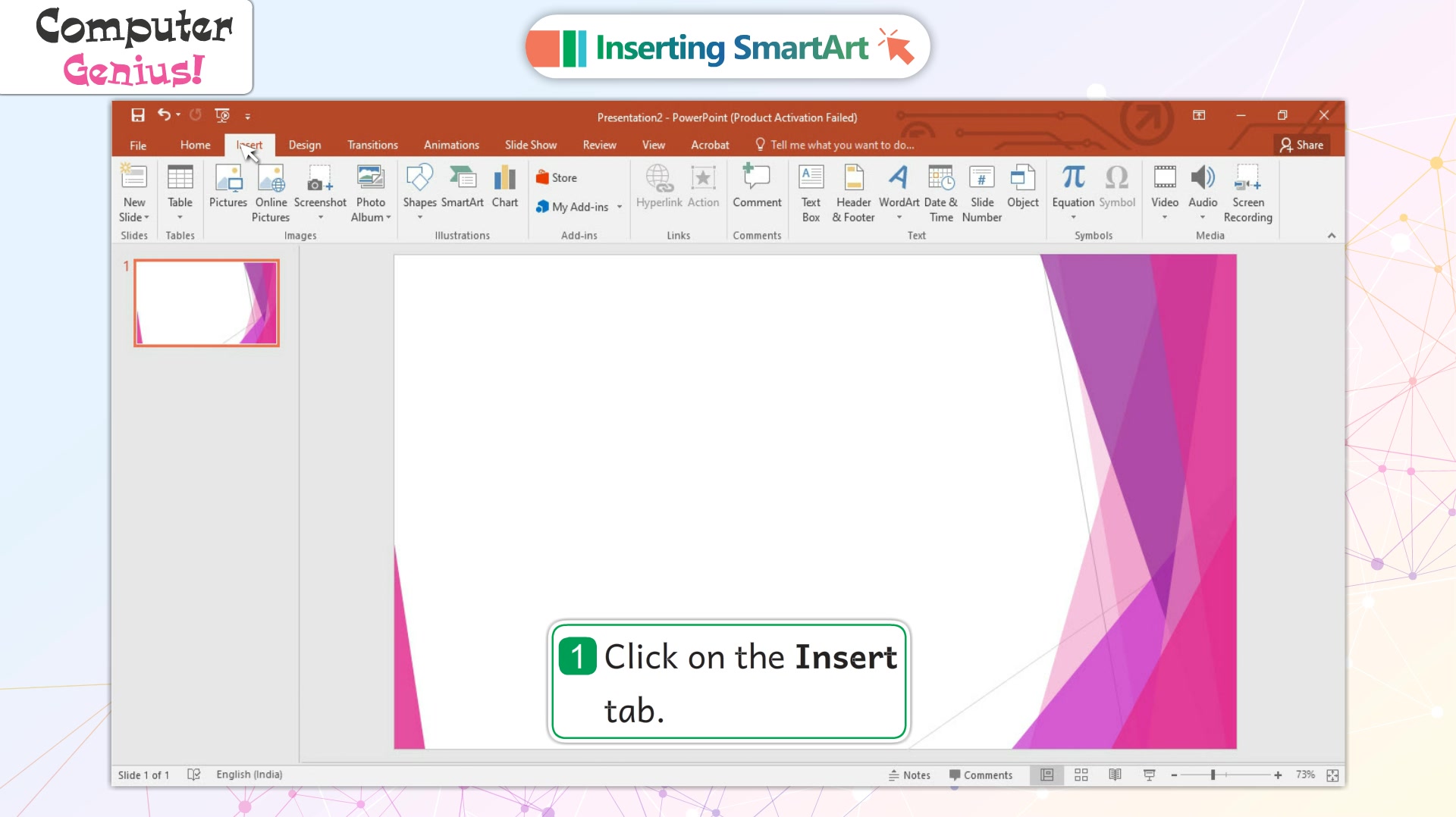Open the Transitions tab

(372, 145)
